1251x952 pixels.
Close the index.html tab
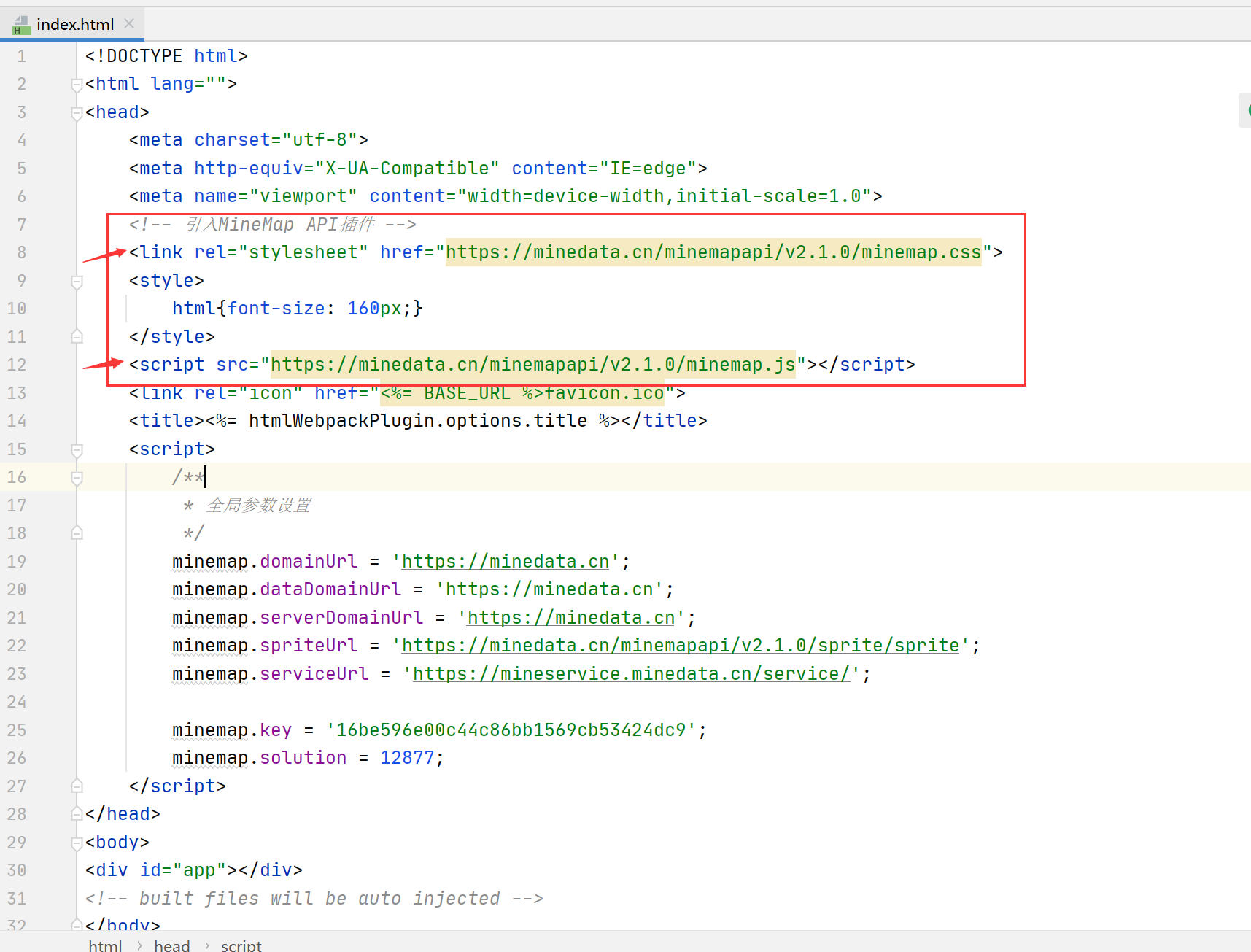[129, 23]
